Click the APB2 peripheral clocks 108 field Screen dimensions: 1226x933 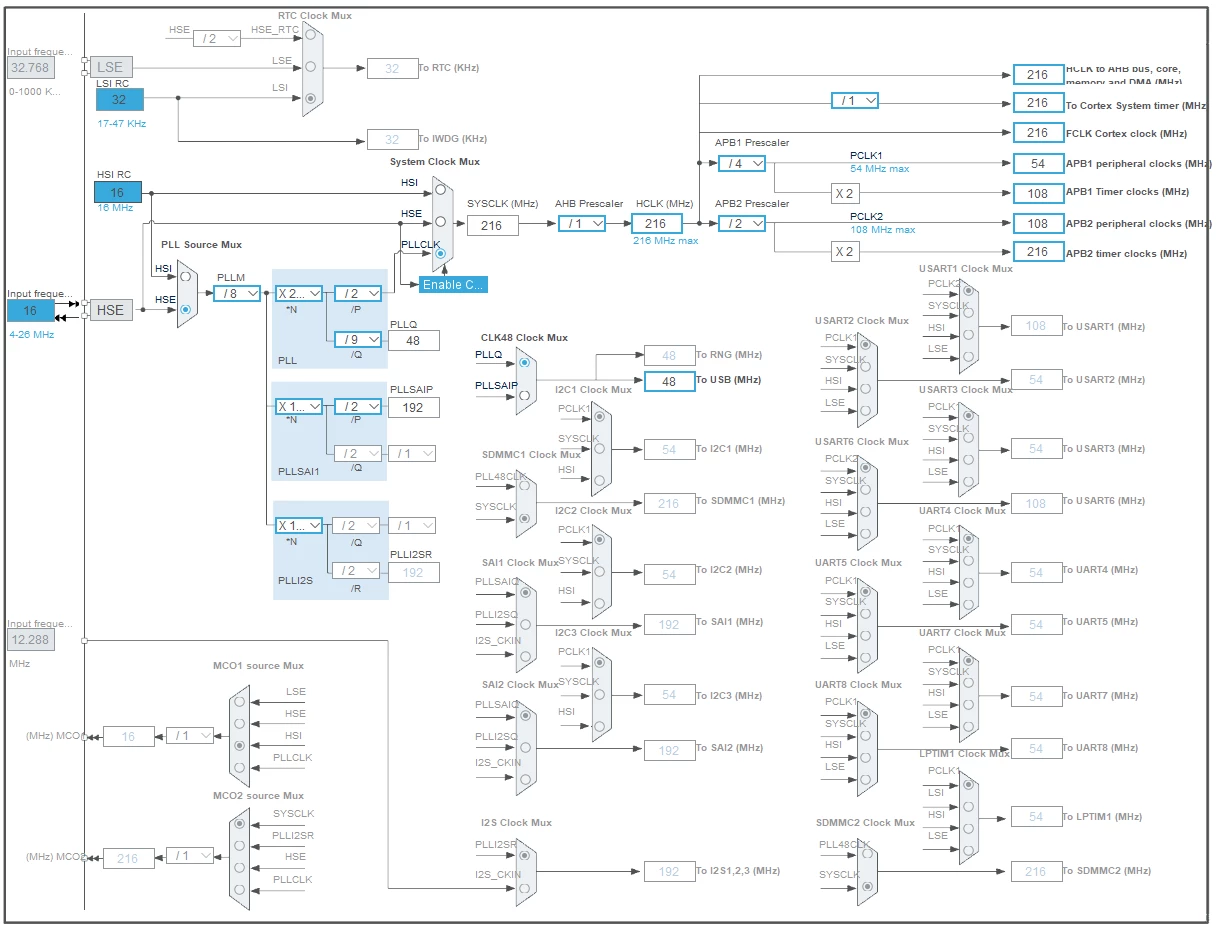[1038, 224]
